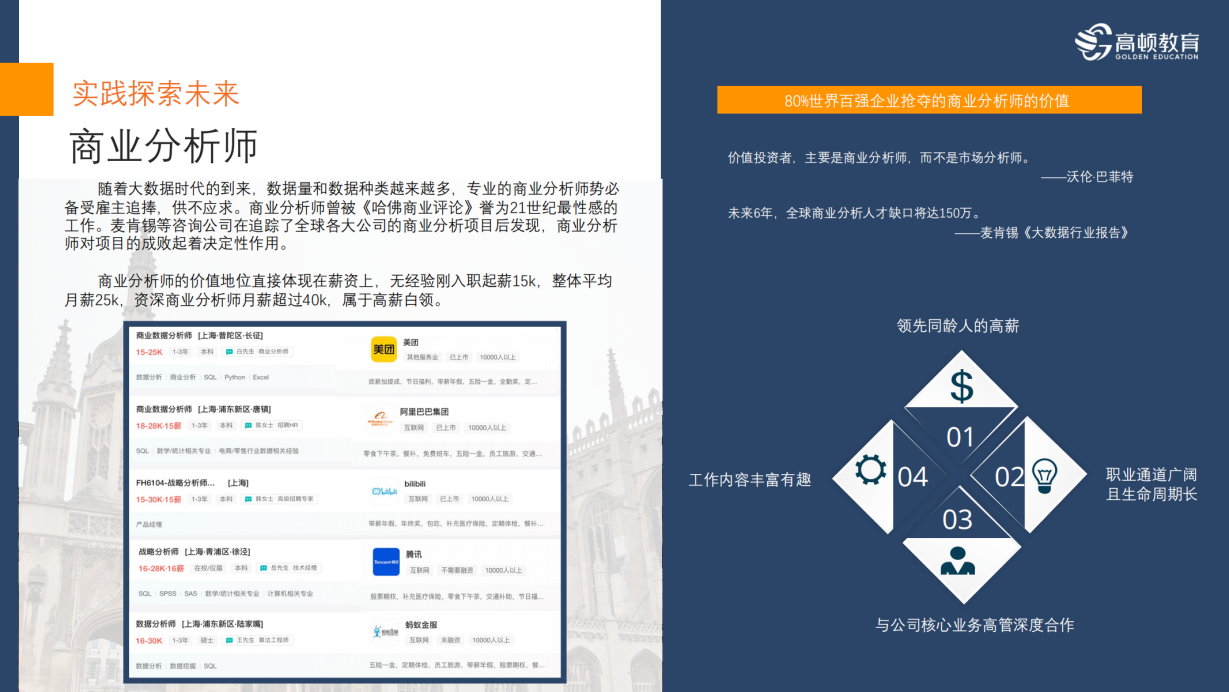The height and width of the screenshot is (692, 1229).
Task: Click the 算法工程师 recruiter label
Action: point(274,640)
